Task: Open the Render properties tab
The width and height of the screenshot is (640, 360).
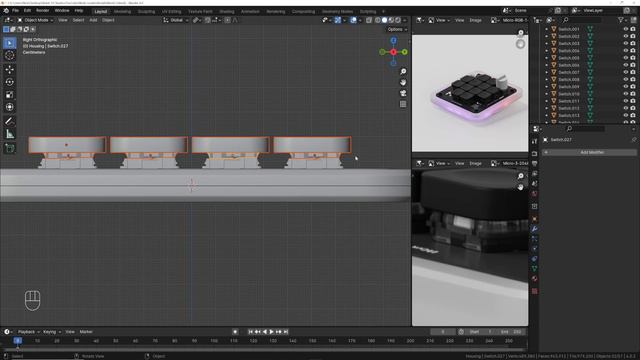Action: click(x=535, y=154)
